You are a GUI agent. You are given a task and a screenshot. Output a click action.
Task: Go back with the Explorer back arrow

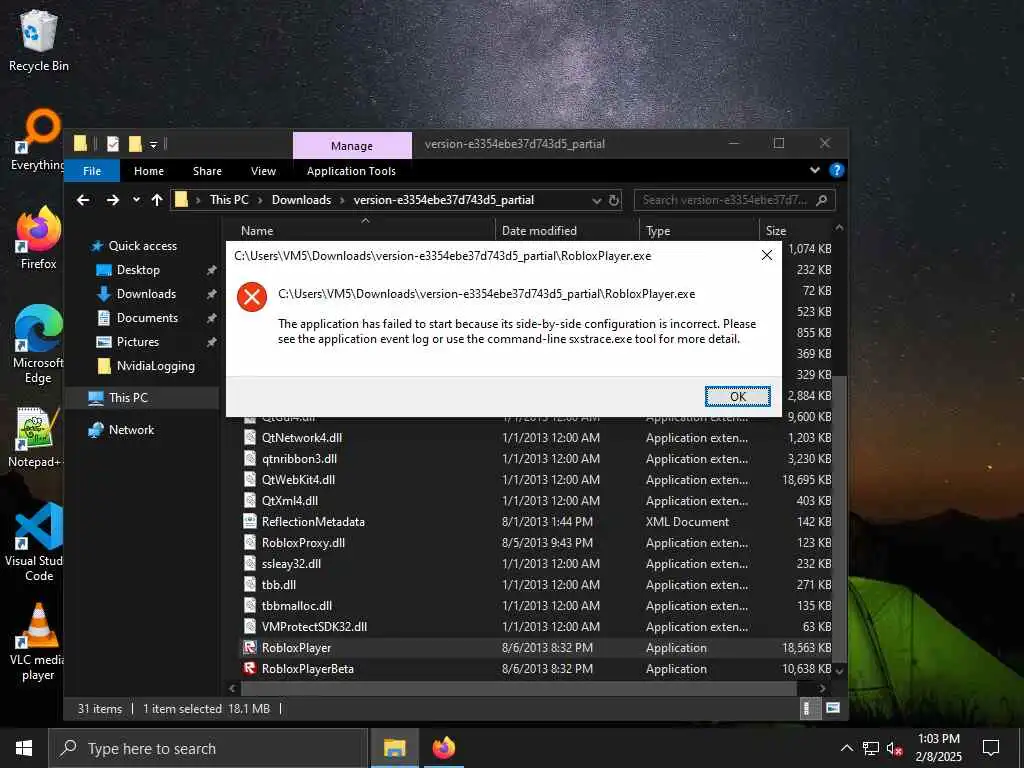pyautogui.click(x=83, y=200)
